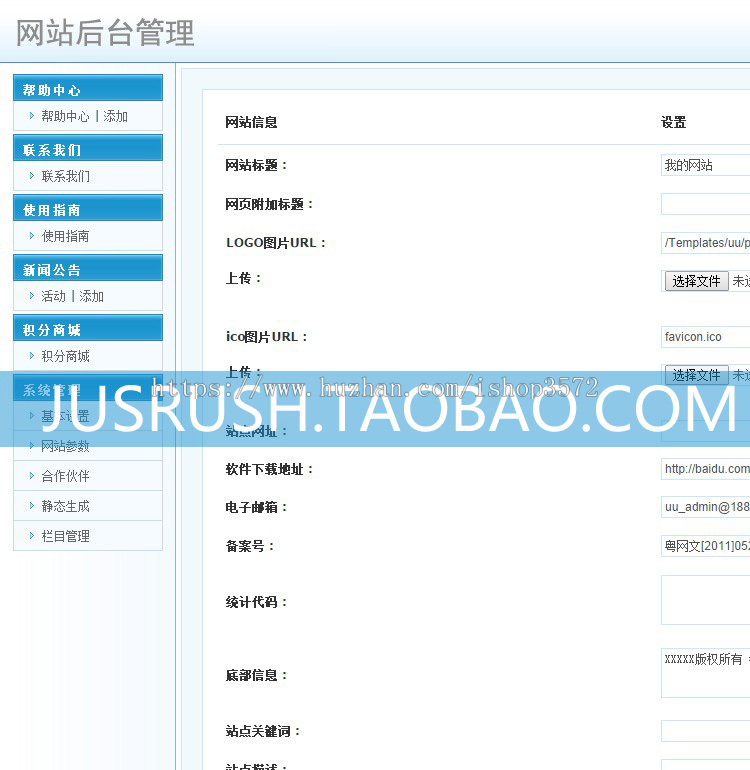Click arrow icon beside 联系我们 link

[x=32, y=176]
